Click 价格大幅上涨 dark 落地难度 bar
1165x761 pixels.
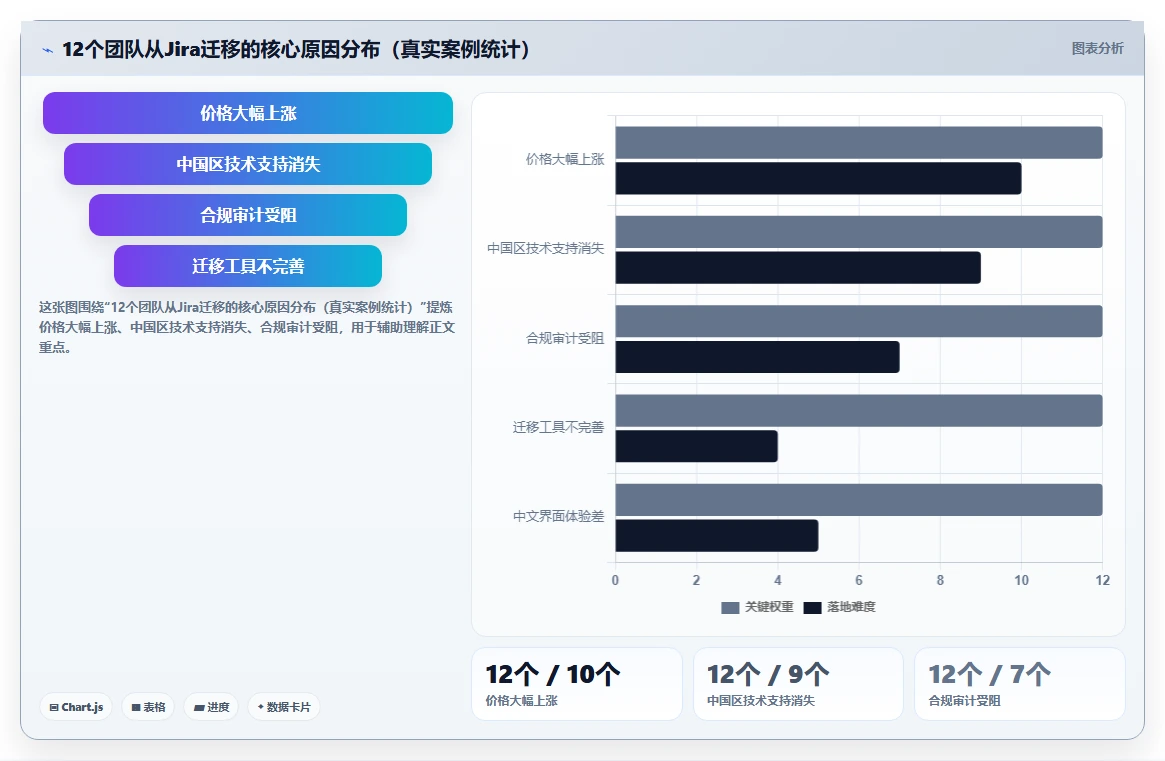pyautogui.click(x=818, y=178)
